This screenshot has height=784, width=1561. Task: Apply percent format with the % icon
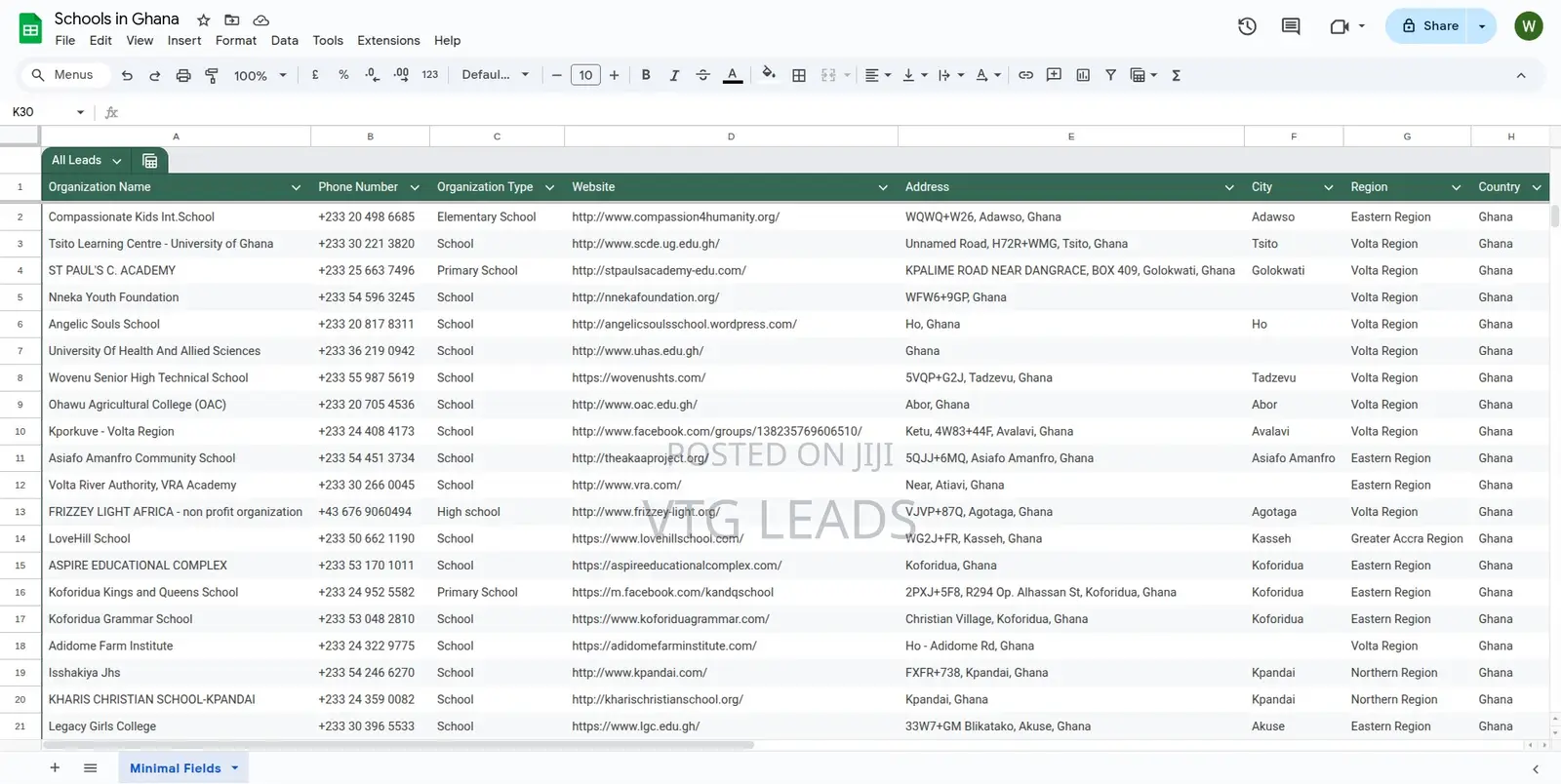pyautogui.click(x=343, y=75)
